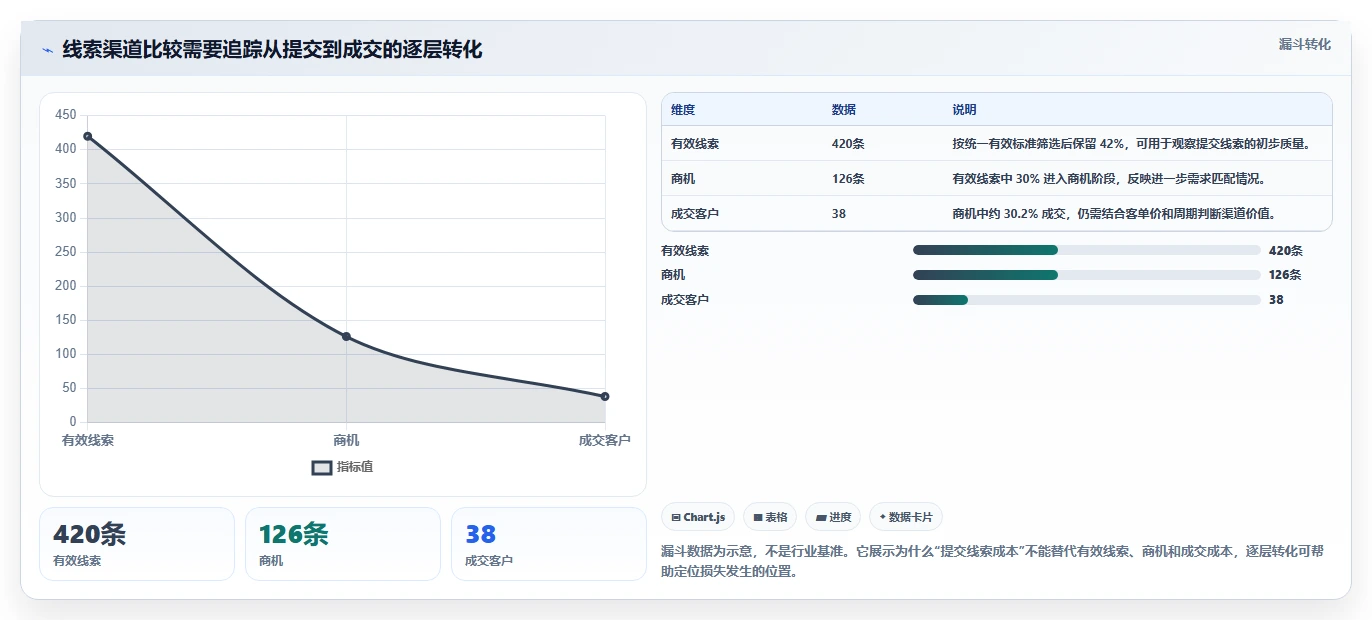1372x620 pixels.
Task: Click the 数据 column header
Action: click(x=844, y=110)
